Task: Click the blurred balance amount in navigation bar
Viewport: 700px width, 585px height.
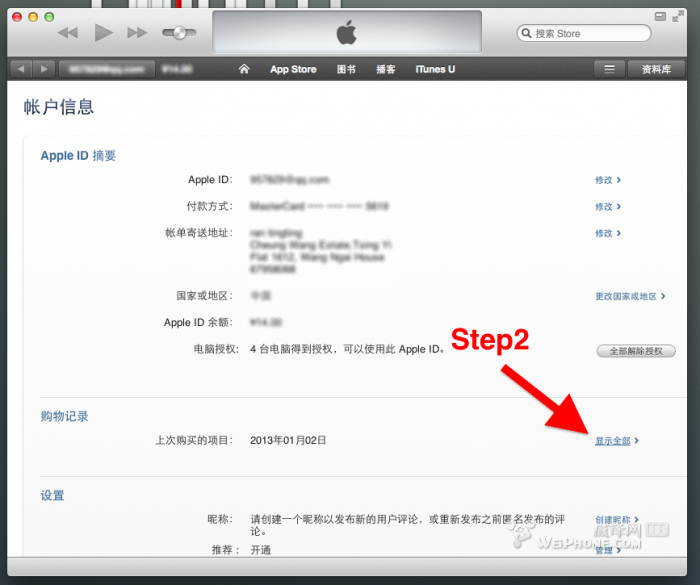Action: coord(177,69)
